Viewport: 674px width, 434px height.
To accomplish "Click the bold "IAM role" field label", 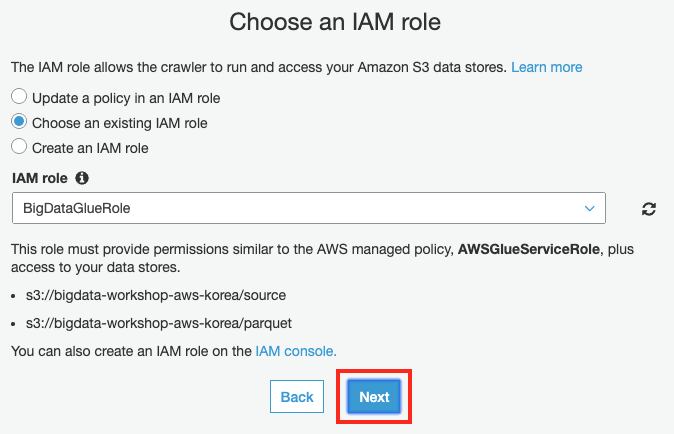I will (41, 178).
